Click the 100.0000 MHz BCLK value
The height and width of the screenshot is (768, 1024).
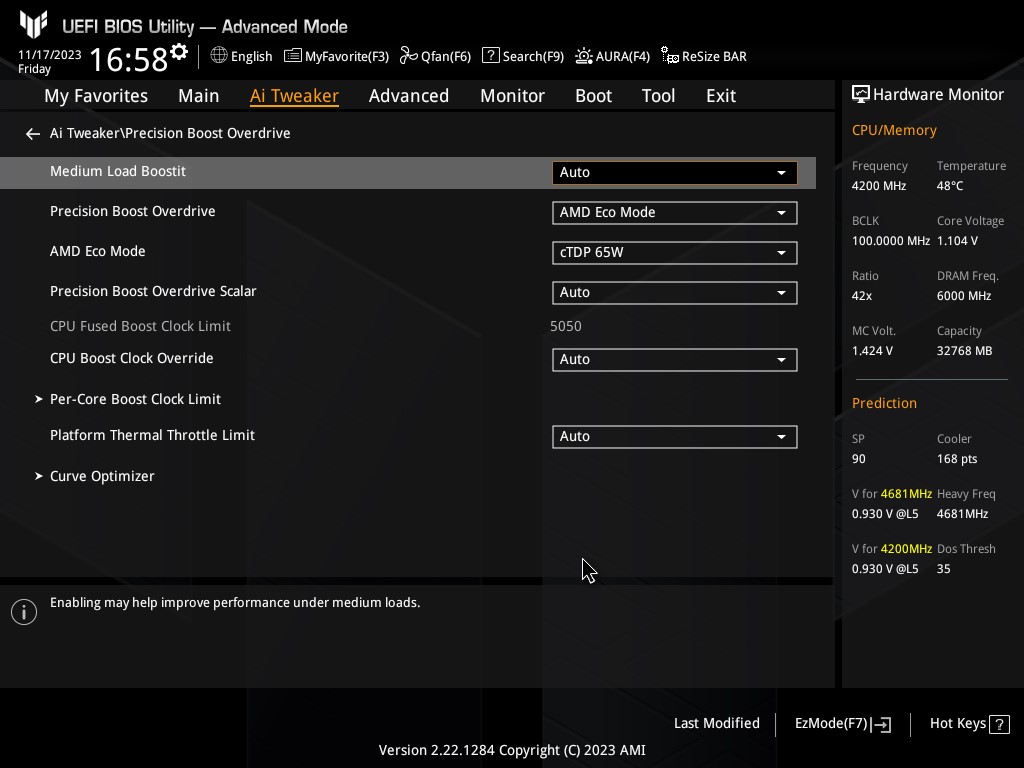coord(890,241)
